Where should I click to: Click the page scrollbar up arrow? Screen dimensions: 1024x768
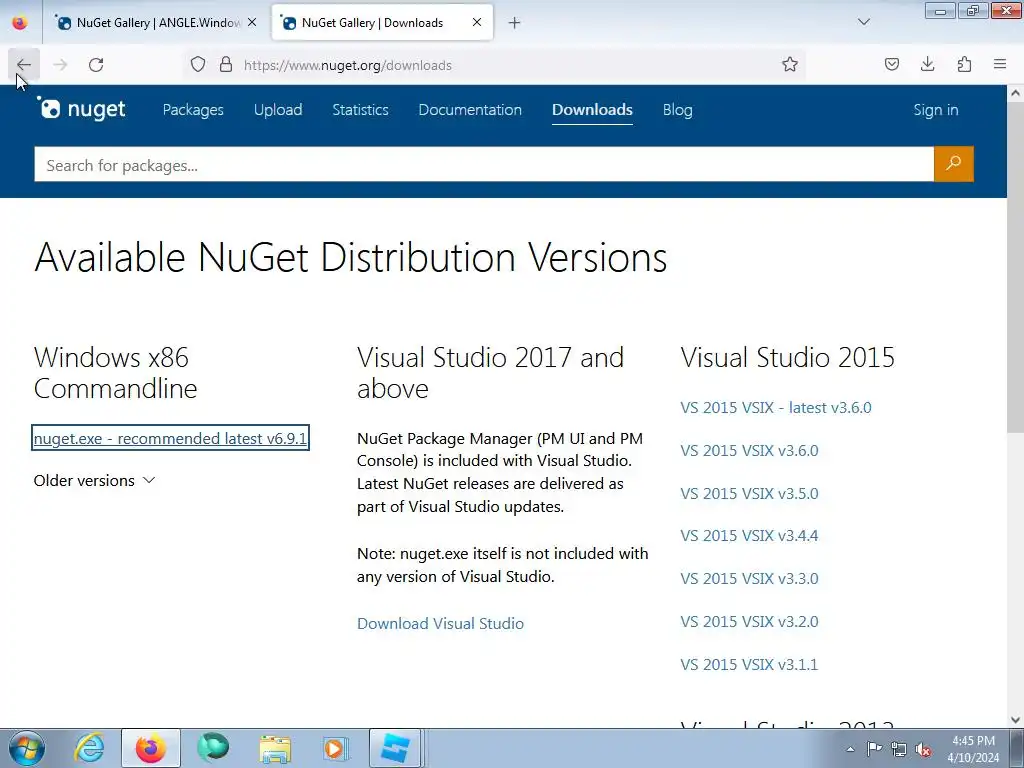1016,93
